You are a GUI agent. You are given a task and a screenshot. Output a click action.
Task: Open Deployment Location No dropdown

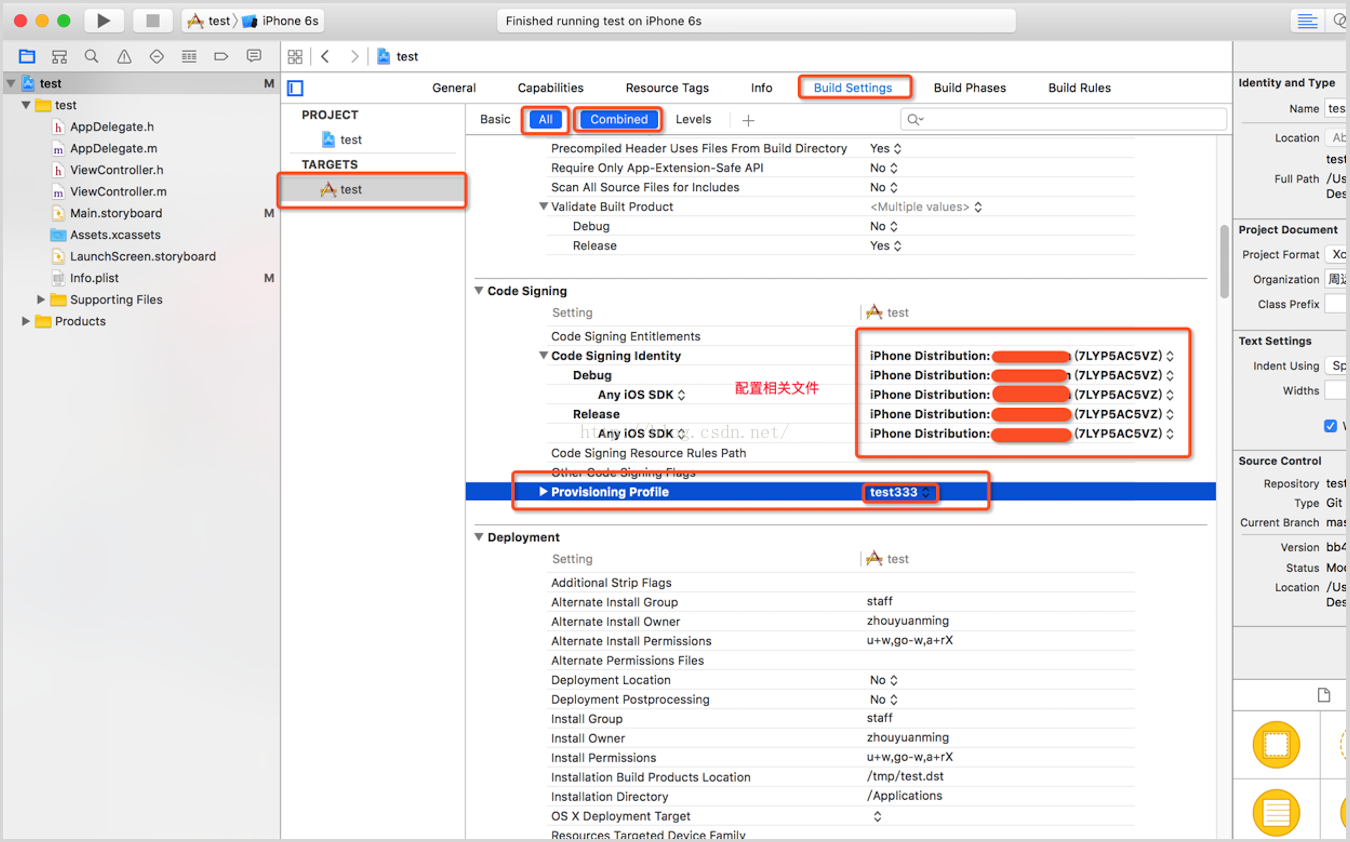tap(884, 680)
